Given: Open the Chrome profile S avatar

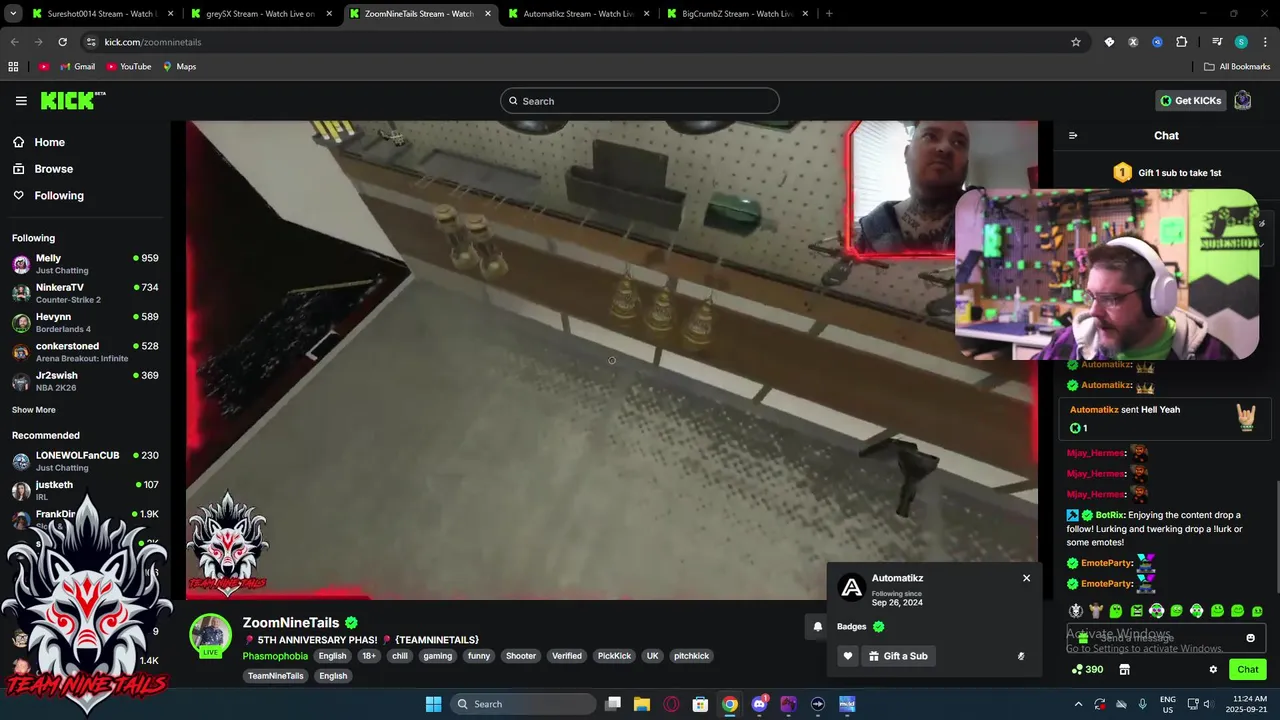Looking at the screenshot, I should click(1241, 42).
